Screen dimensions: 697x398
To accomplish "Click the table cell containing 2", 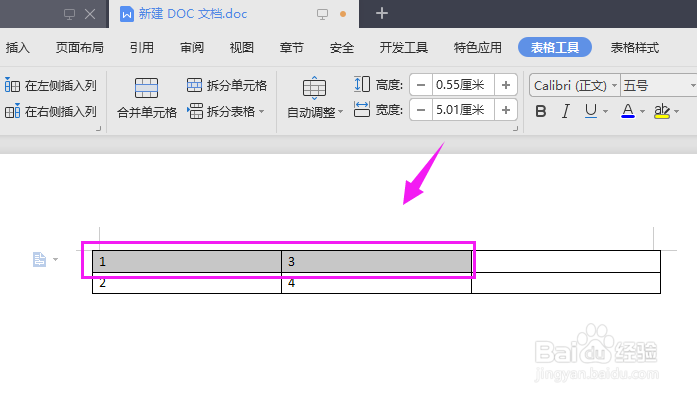I will click(187, 283).
